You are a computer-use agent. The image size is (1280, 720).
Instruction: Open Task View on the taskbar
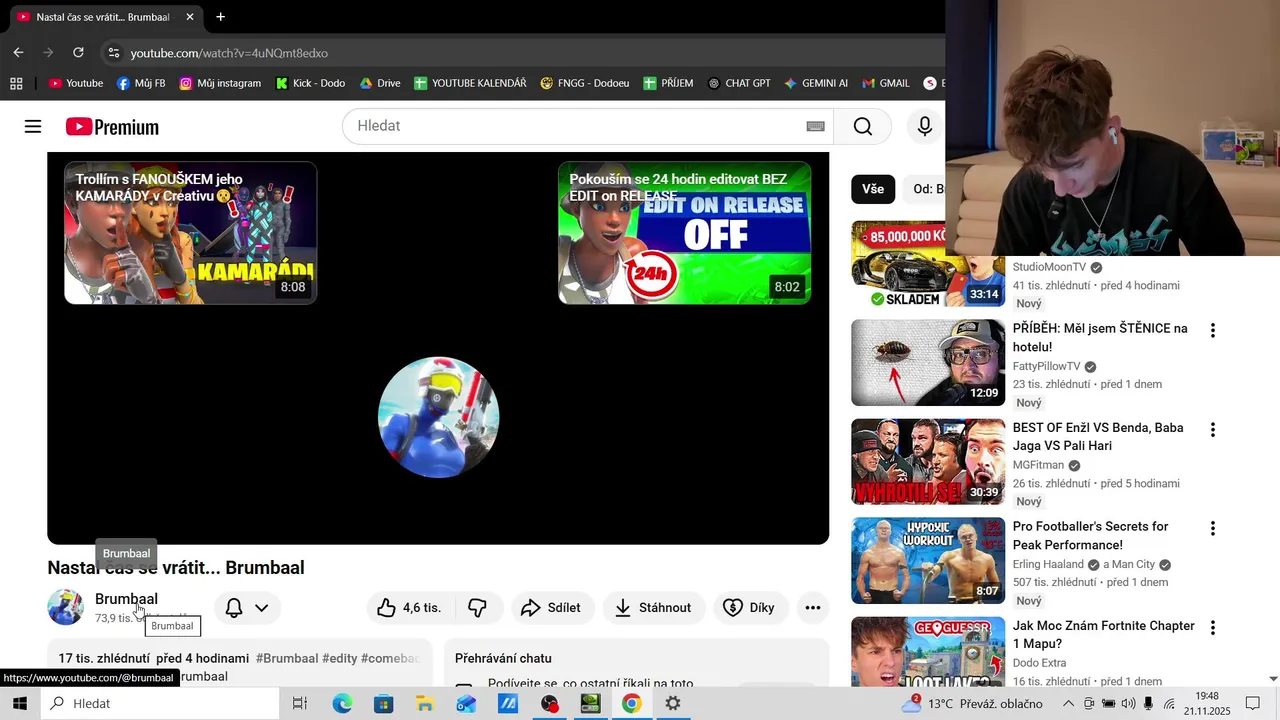click(x=299, y=704)
